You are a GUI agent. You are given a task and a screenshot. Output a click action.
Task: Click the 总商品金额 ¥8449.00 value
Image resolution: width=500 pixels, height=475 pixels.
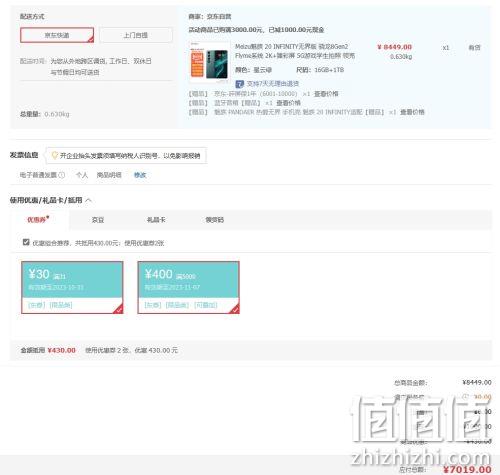477,382
